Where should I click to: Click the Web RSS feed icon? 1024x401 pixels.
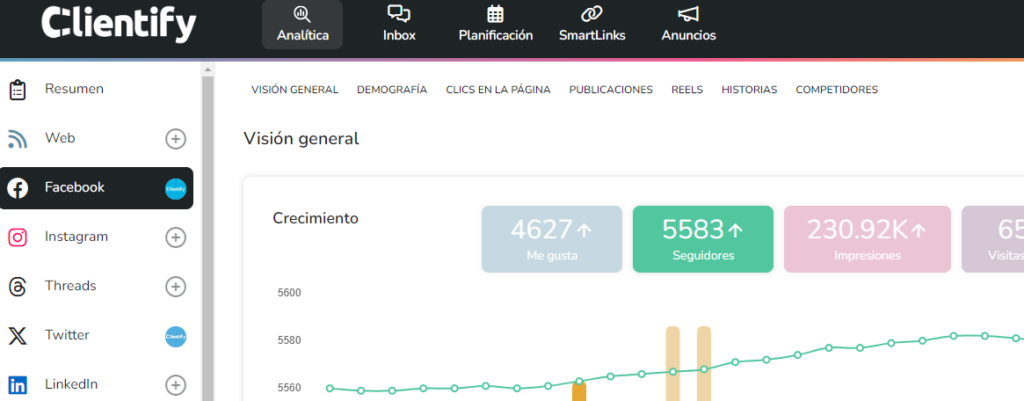(18, 139)
